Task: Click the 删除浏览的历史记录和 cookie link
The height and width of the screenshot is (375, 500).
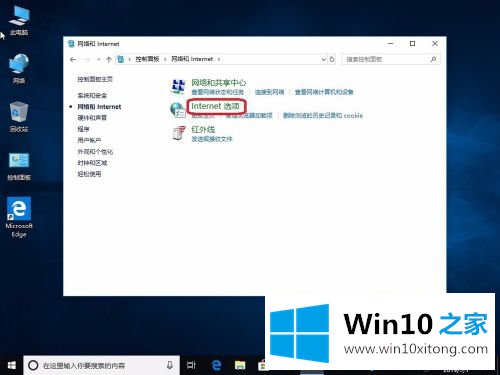Action: [x=322, y=116]
